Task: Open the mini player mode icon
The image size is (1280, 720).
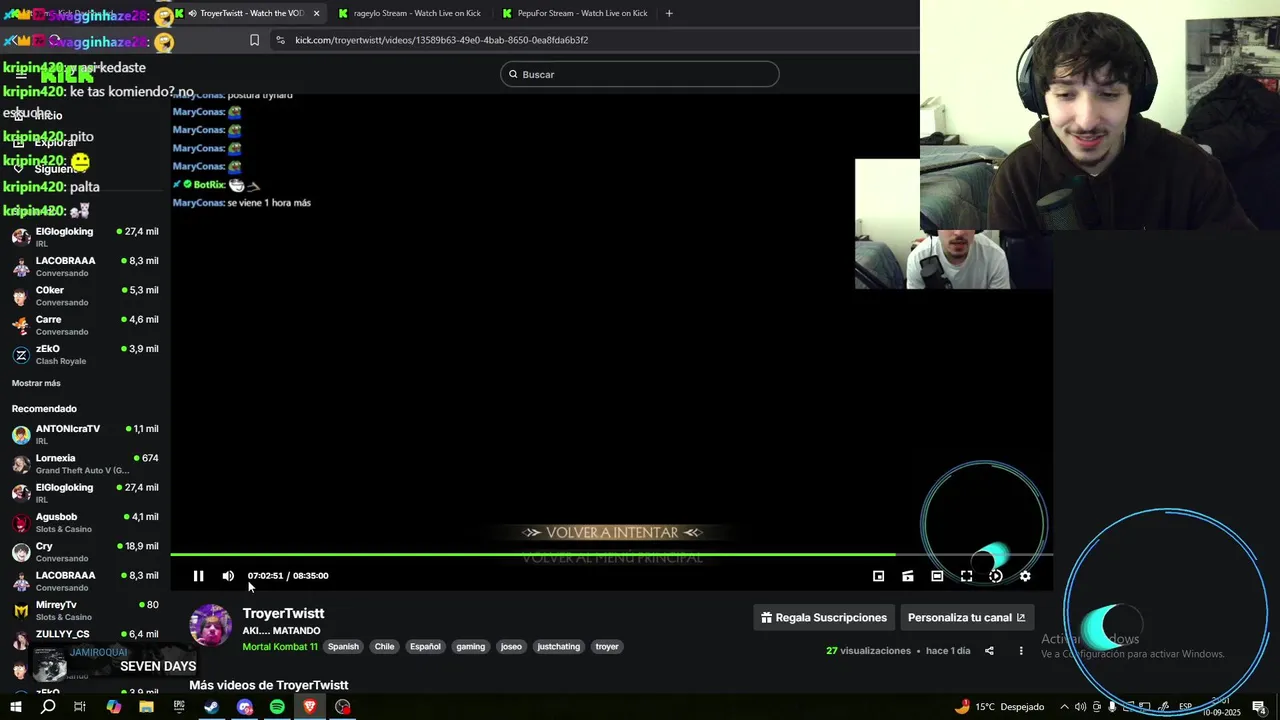Action: pyautogui.click(x=878, y=576)
